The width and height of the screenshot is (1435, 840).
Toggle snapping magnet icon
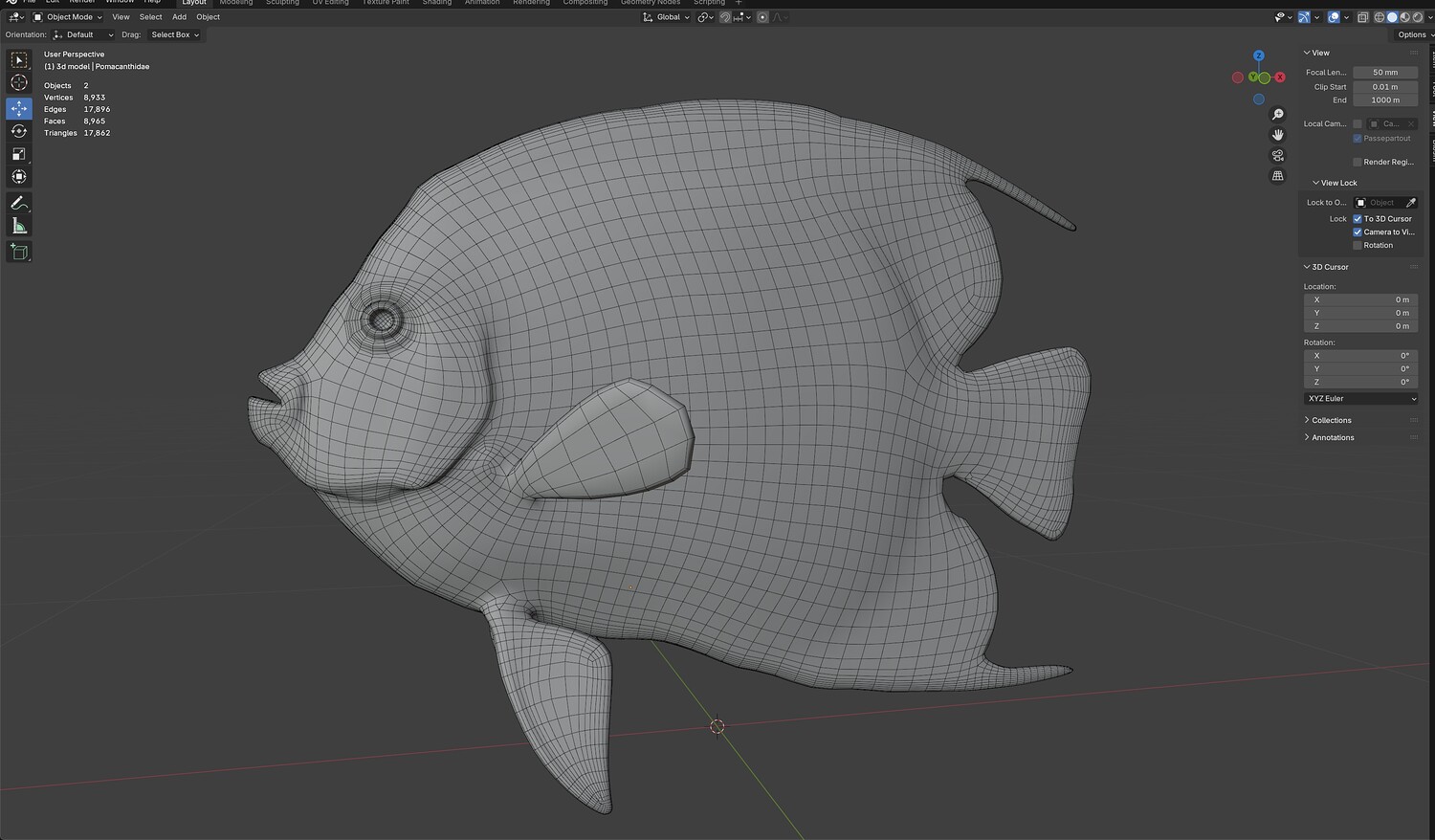(725, 17)
